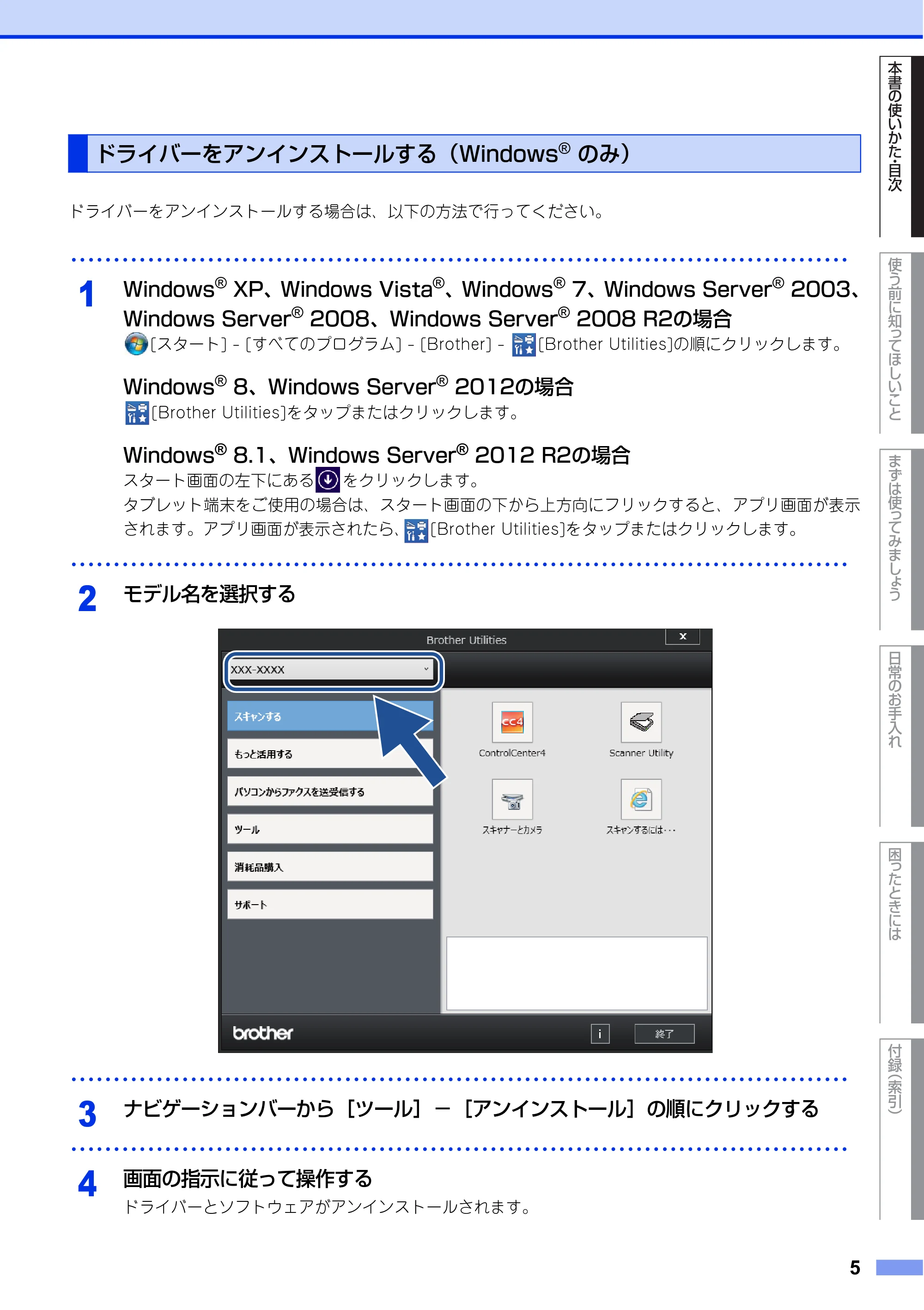
Task: Open the XXX-XXXX model name dropdown
Action: point(331,670)
